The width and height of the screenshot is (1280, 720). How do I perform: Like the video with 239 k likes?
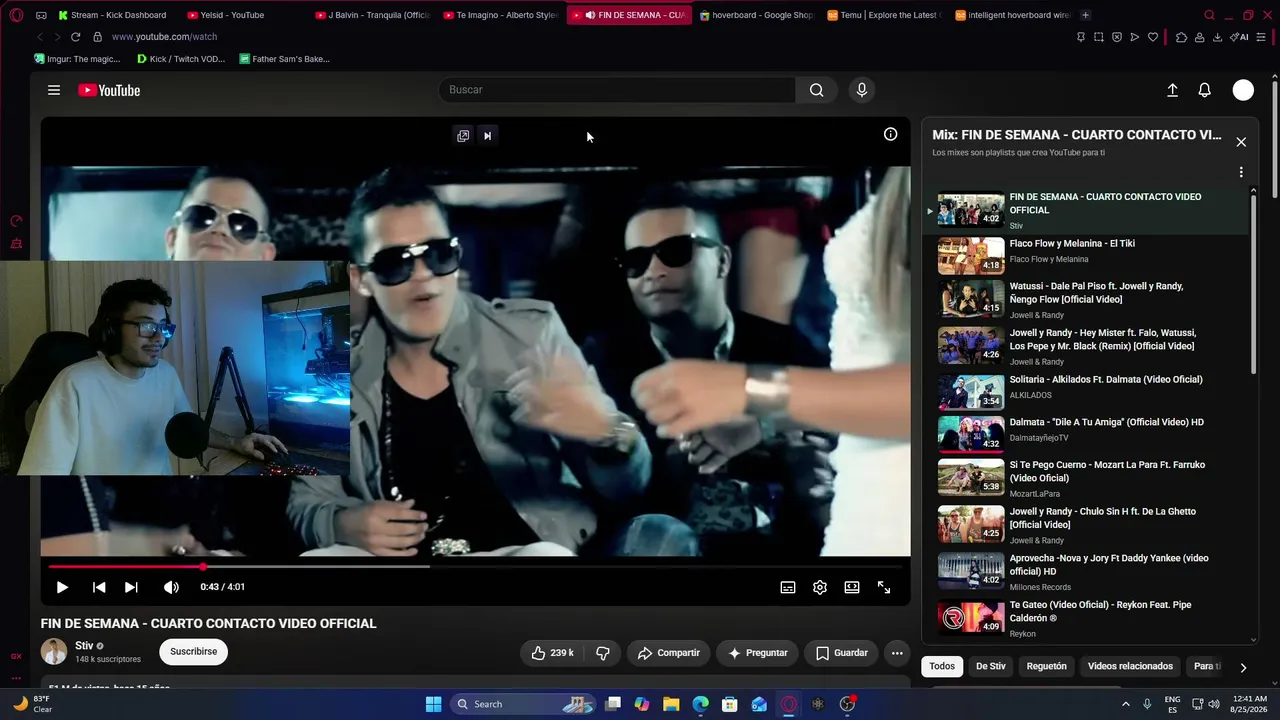(x=552, y=653)
